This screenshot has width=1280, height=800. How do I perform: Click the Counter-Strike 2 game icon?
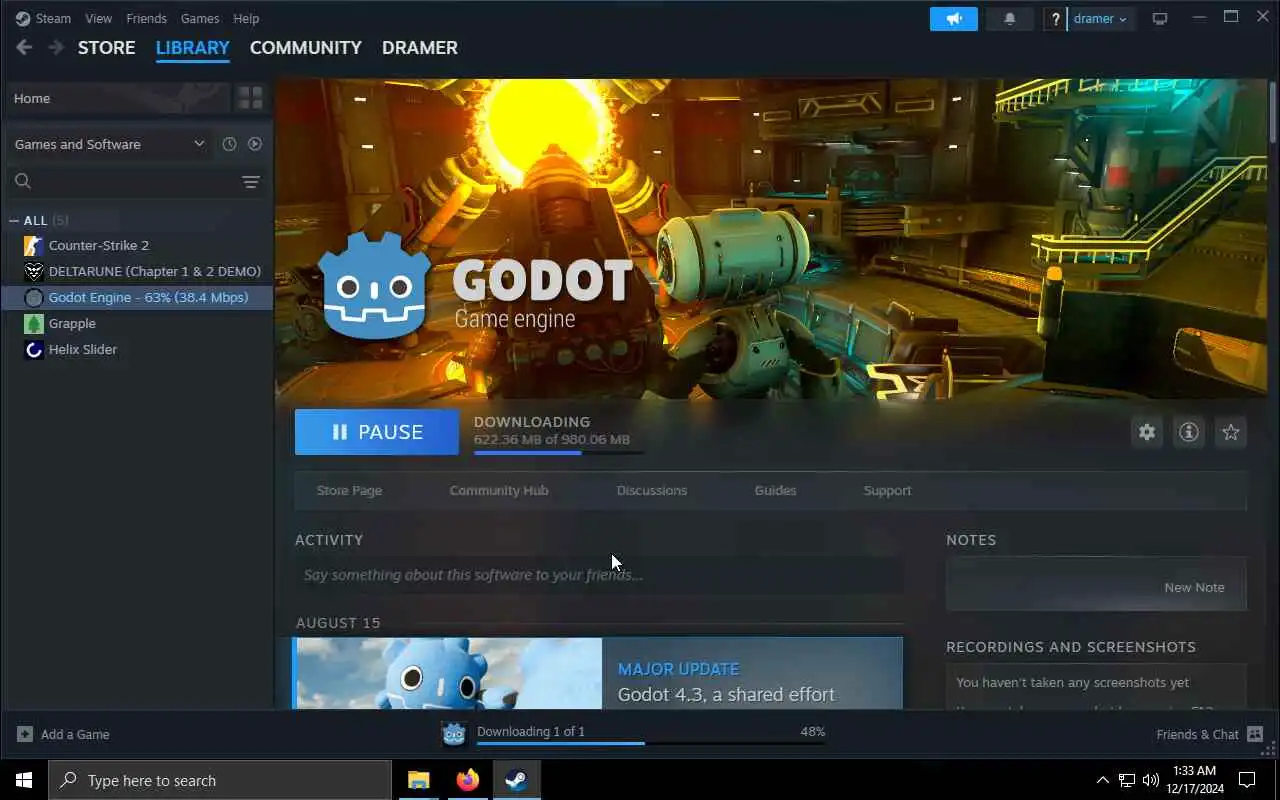coord(34,245)
